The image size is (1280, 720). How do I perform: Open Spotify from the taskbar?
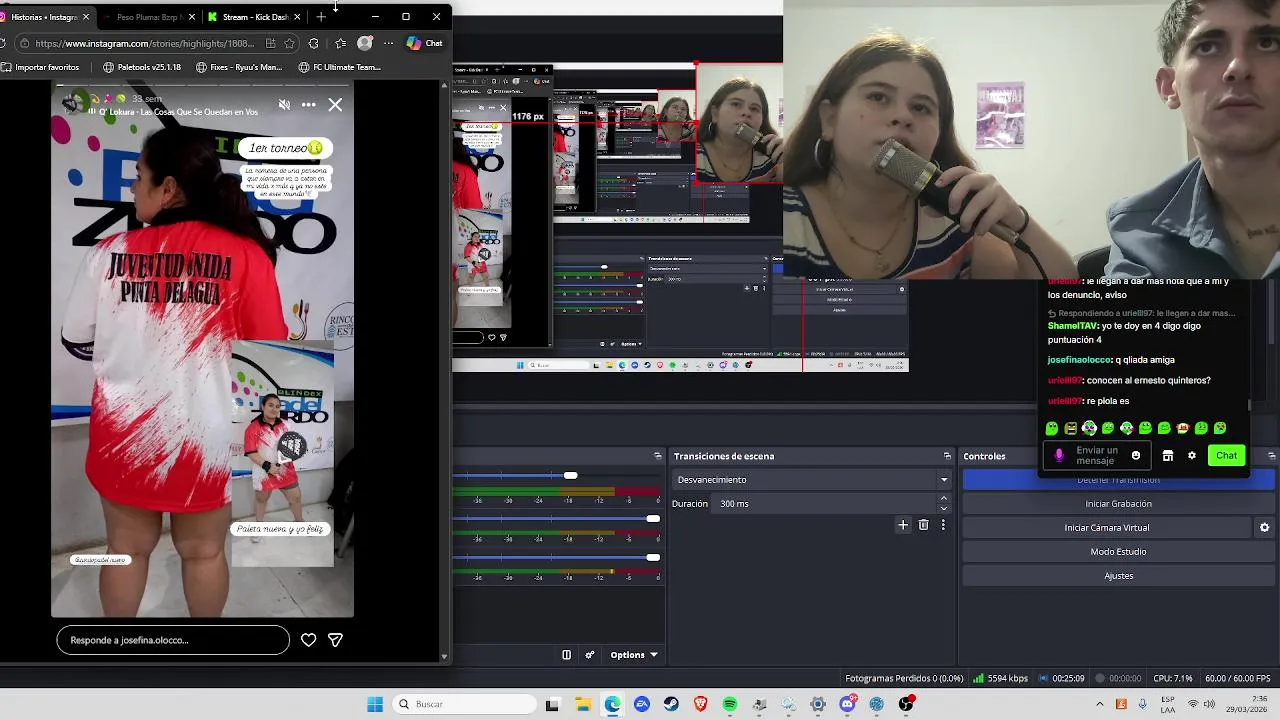(x=730, y=704)
